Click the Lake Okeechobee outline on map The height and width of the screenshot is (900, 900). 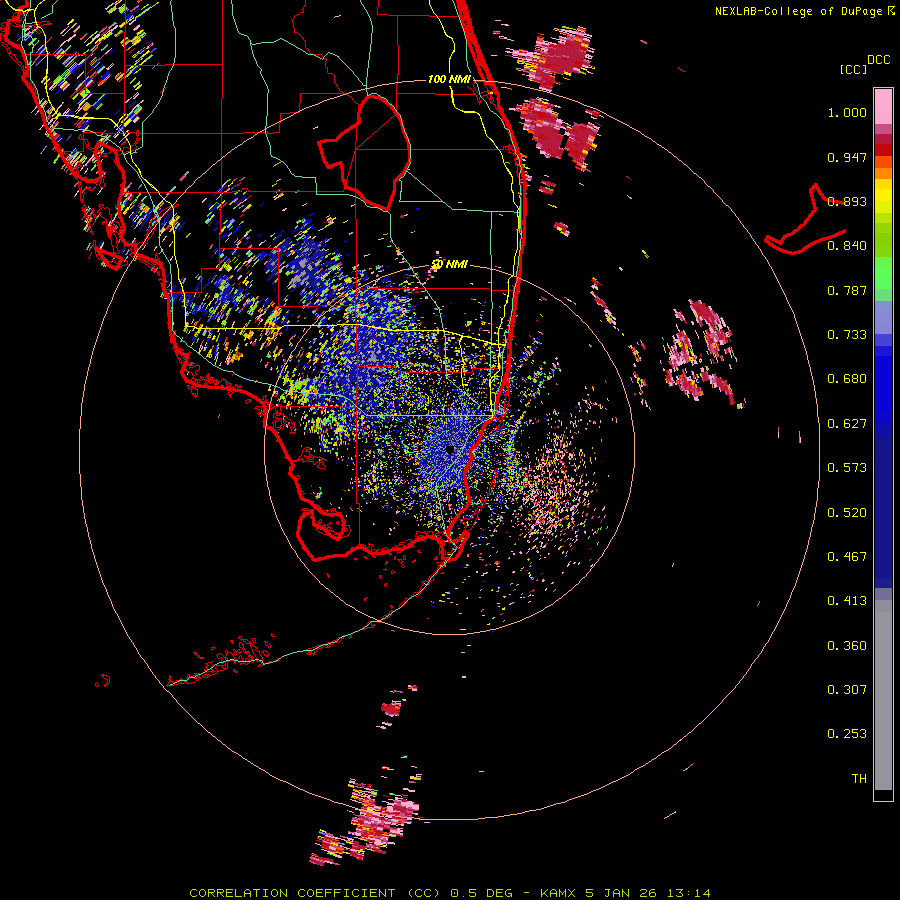tap(364, 153)
